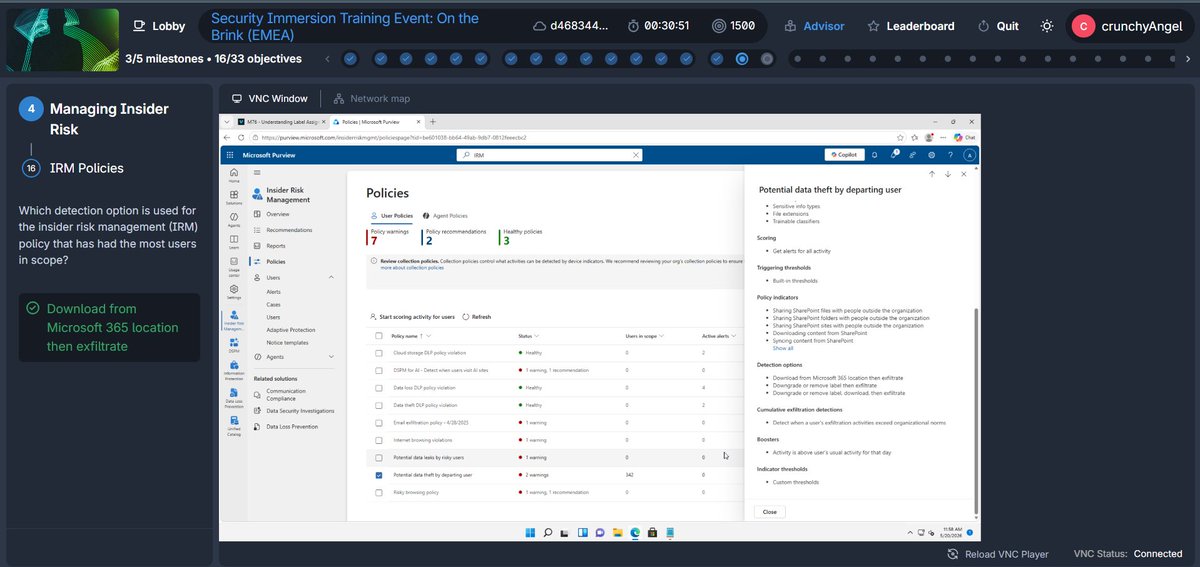
Task: Open Cases under Users
Action: click(274, 305)
